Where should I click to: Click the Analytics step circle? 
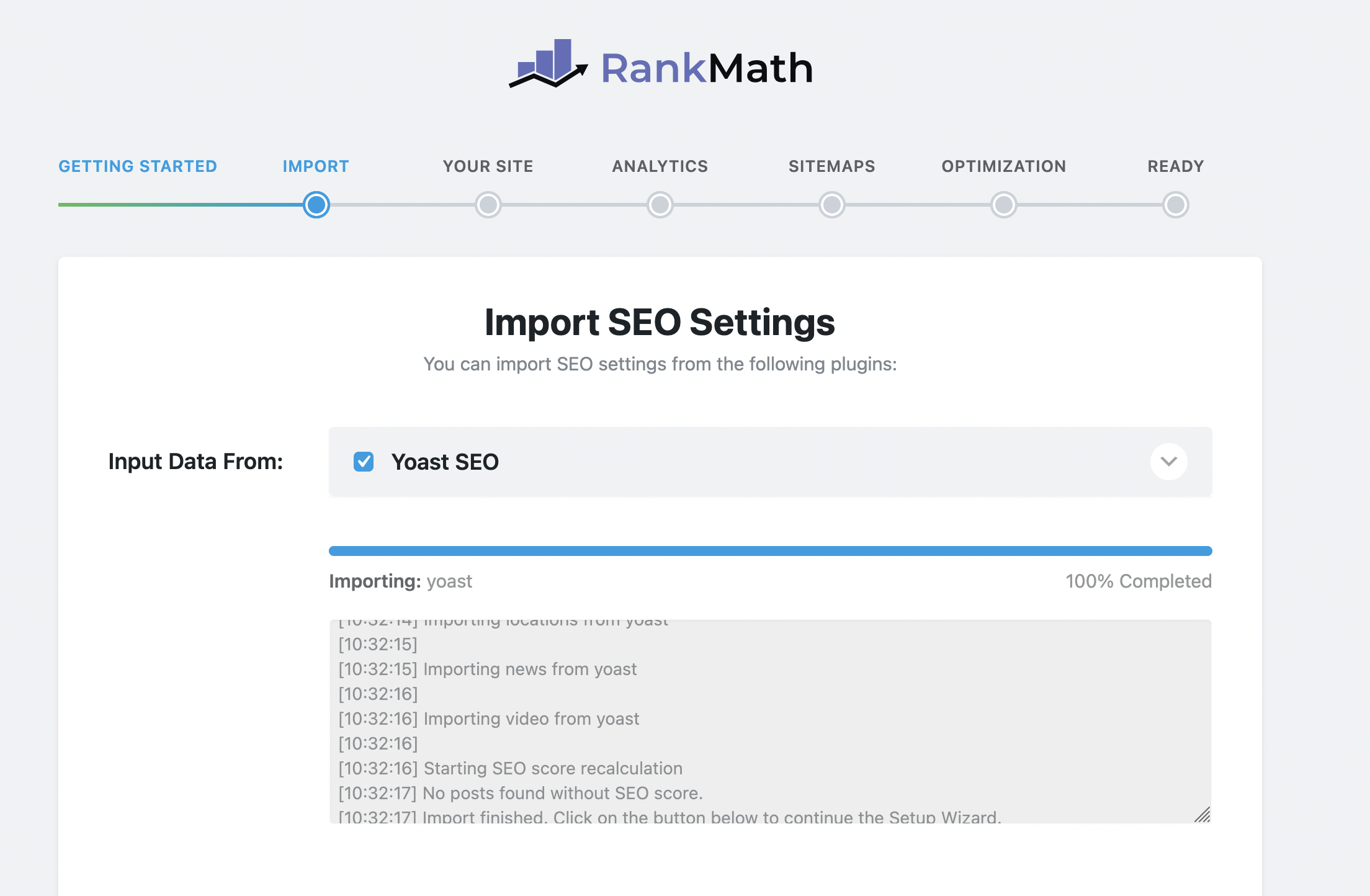click(660, 205)
